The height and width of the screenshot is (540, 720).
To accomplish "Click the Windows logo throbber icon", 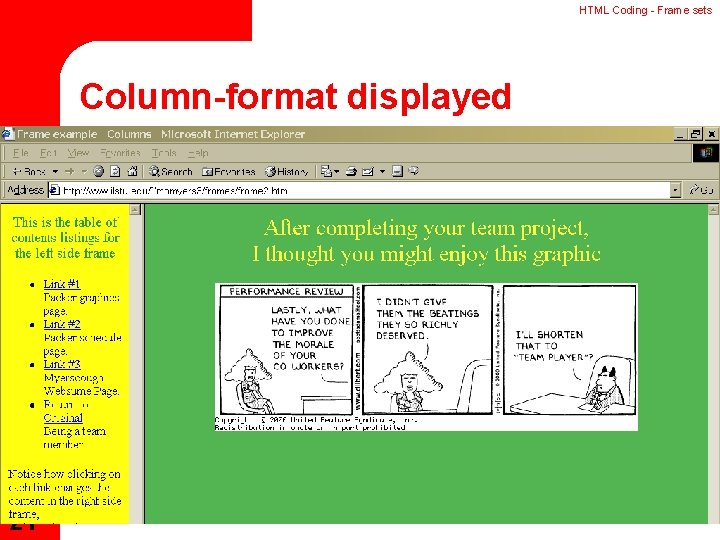I will [706, 153].
